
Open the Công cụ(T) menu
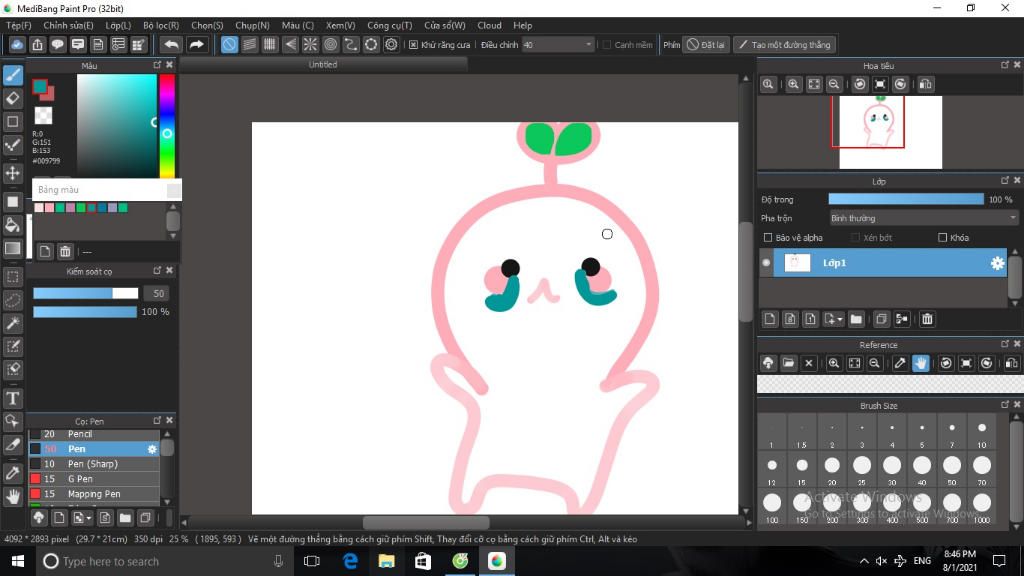point(389,25)
